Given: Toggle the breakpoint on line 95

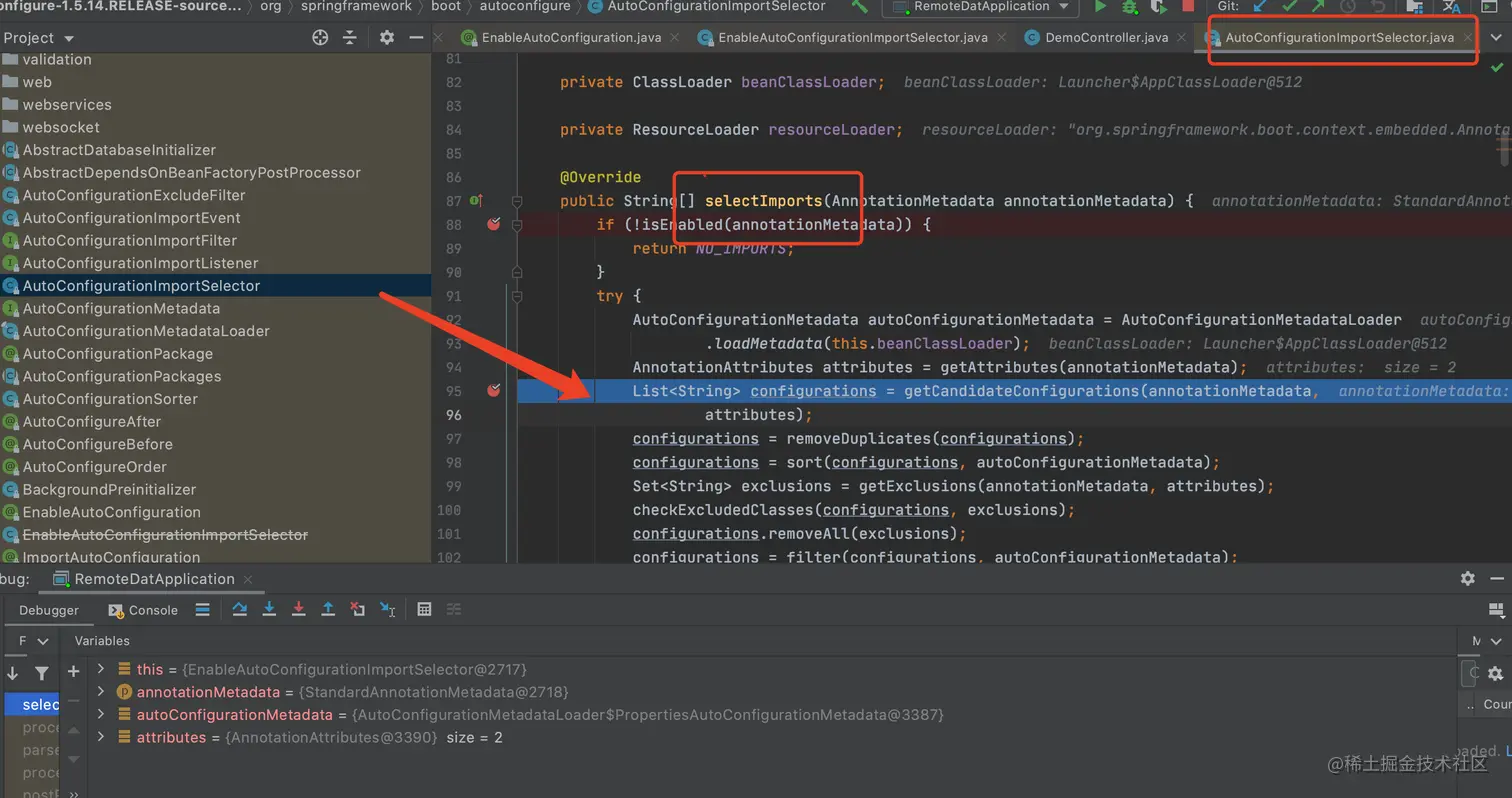Looking at the screenshot, I should (493, 390).
